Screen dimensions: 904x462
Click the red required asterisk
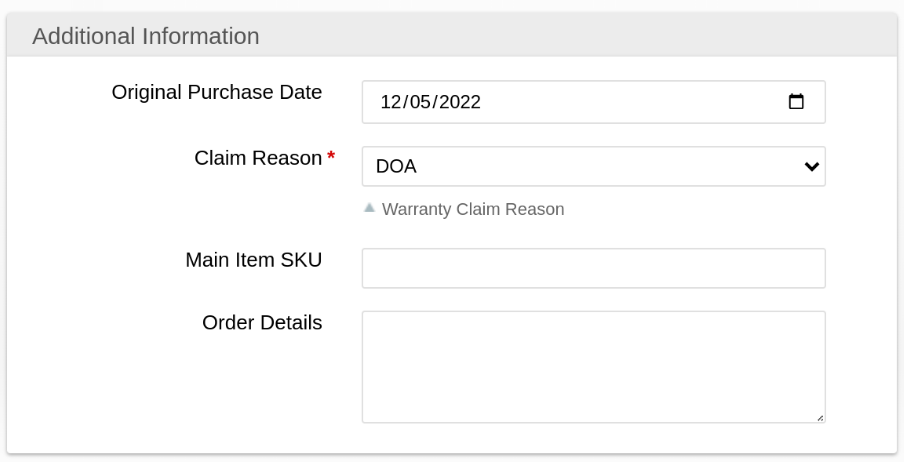[331, 159]
